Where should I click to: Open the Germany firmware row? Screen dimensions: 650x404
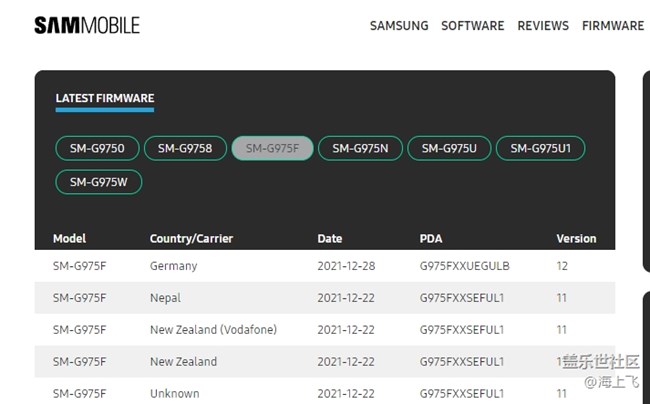point(173,266)
